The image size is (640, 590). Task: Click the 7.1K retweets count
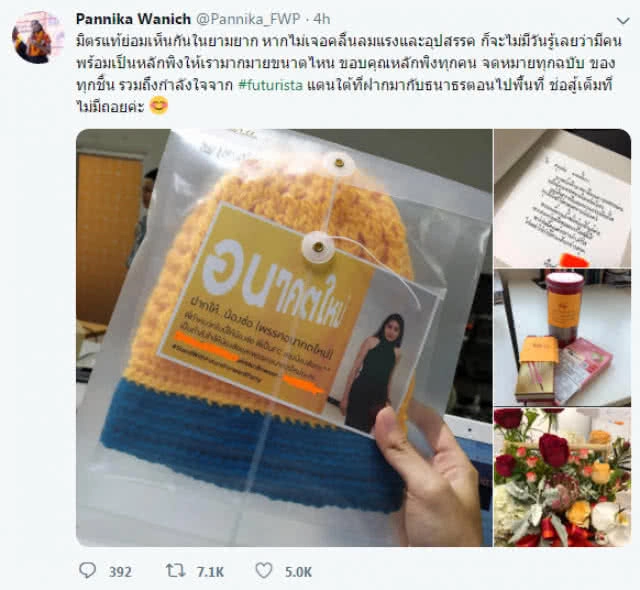210,572
